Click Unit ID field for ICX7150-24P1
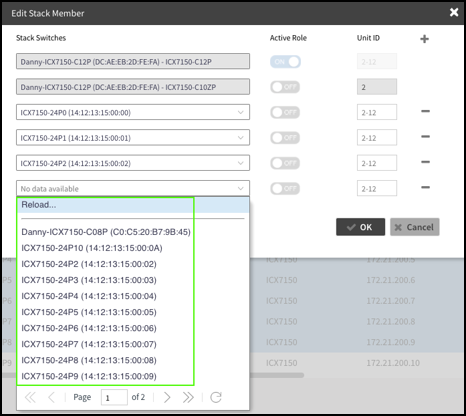 (377, 138)
